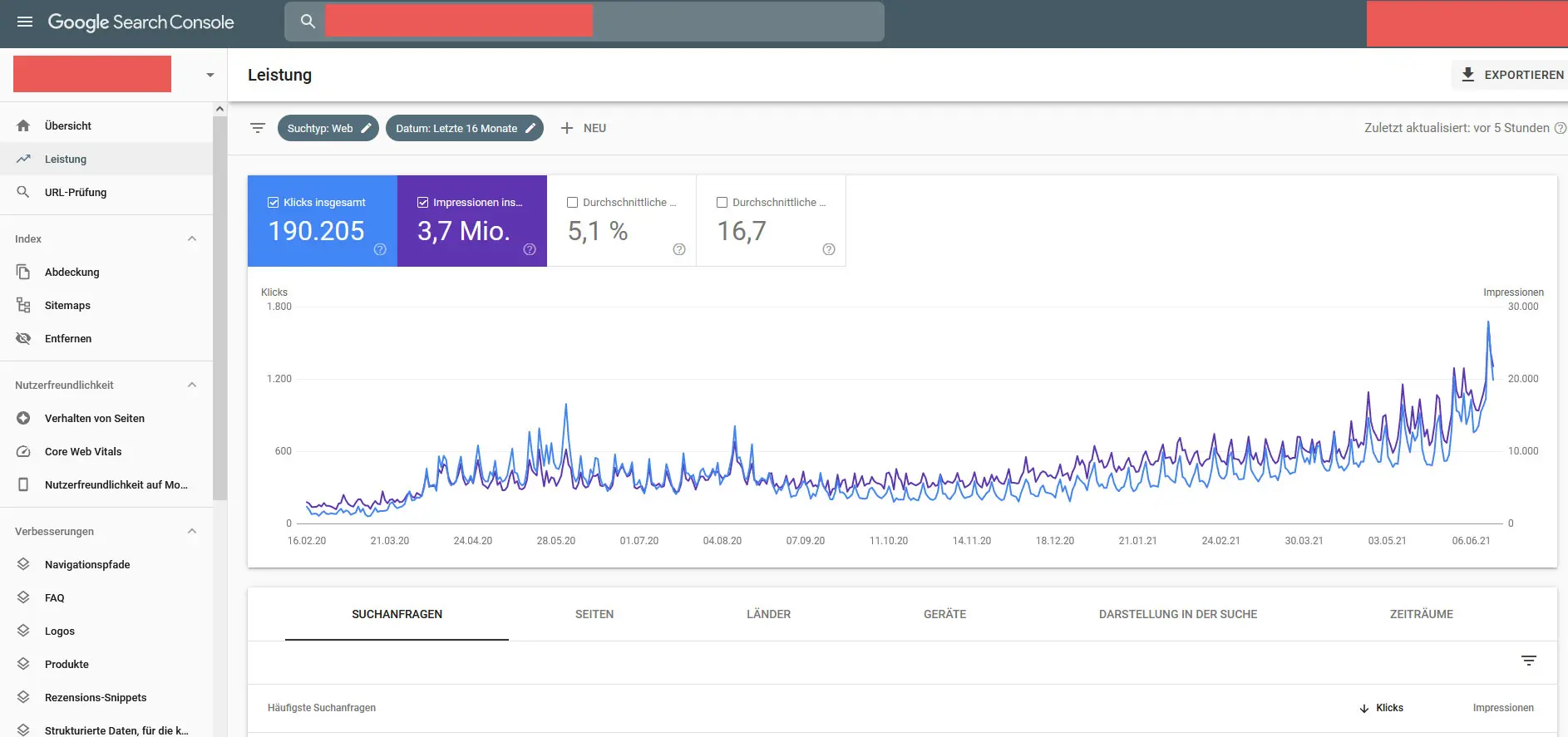
Task: Open Core Web Vitals gauge icon
Action: [23, 451]
